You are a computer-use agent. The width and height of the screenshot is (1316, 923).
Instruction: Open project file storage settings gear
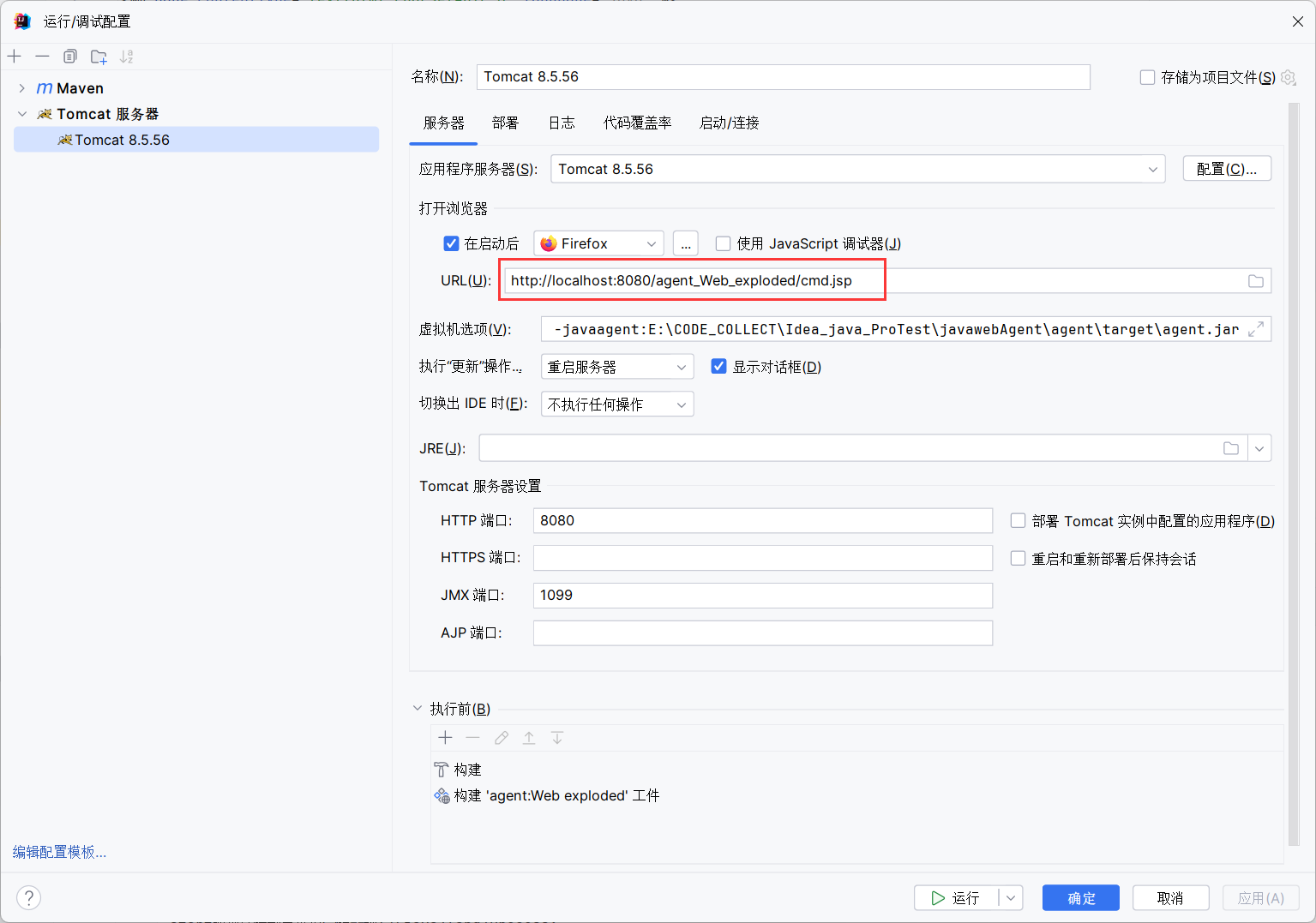coord(1289,77)
